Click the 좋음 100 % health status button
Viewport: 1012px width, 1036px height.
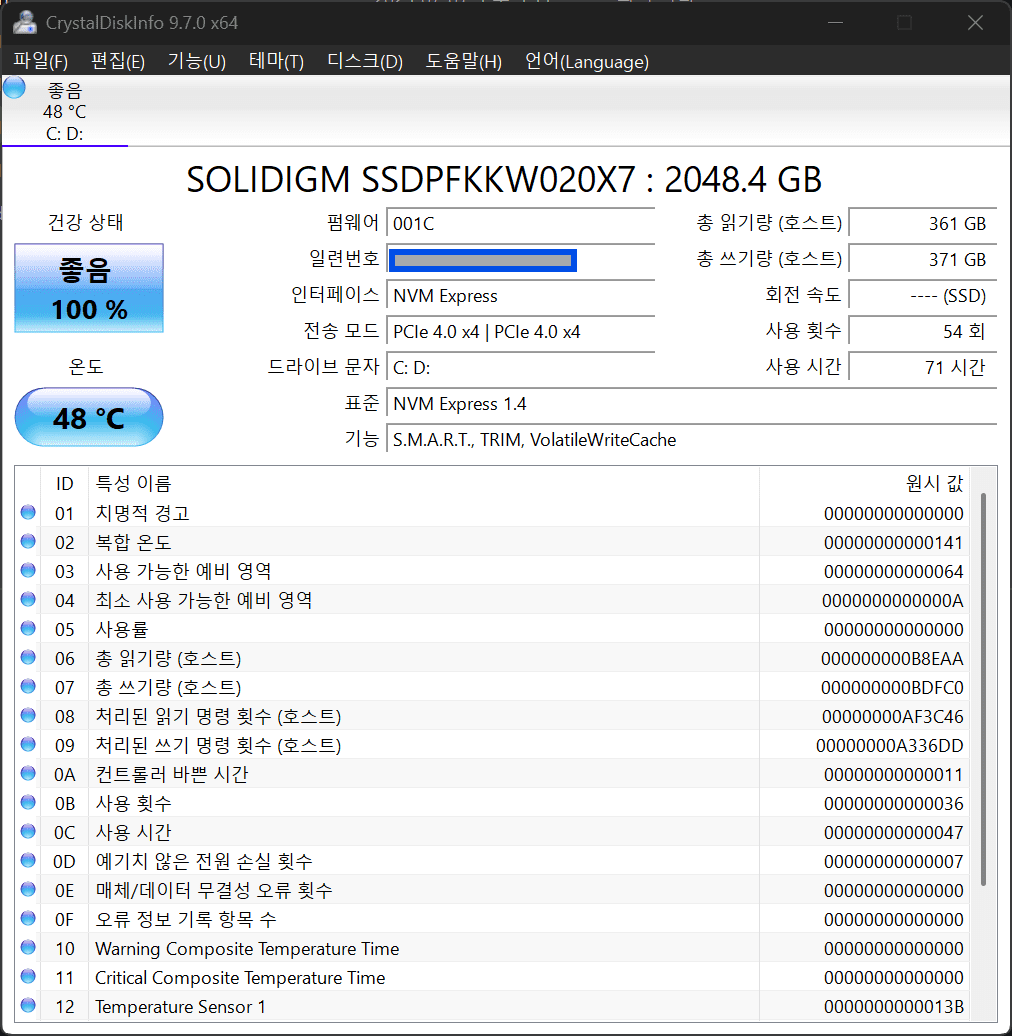click(x=89, y=288)
